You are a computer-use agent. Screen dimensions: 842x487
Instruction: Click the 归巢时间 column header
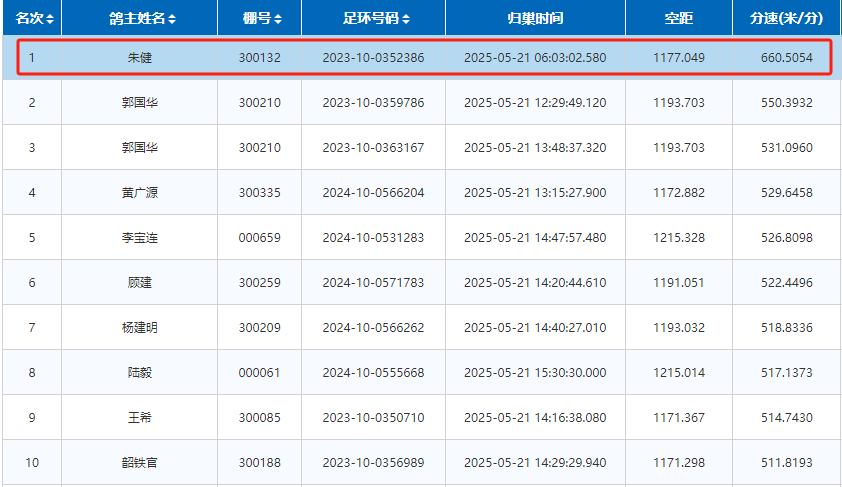535,19
